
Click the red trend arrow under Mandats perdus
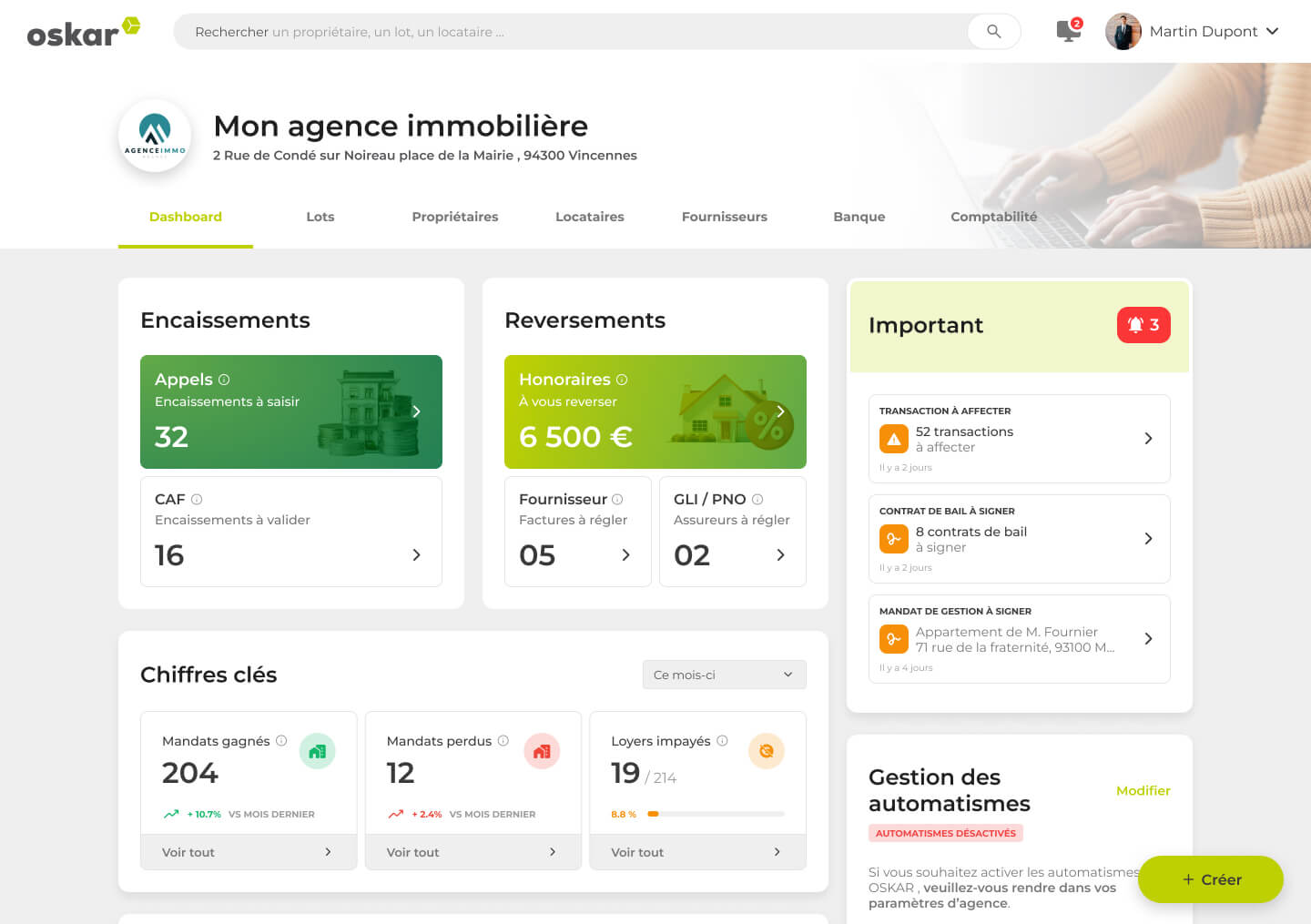coord(396,814)
